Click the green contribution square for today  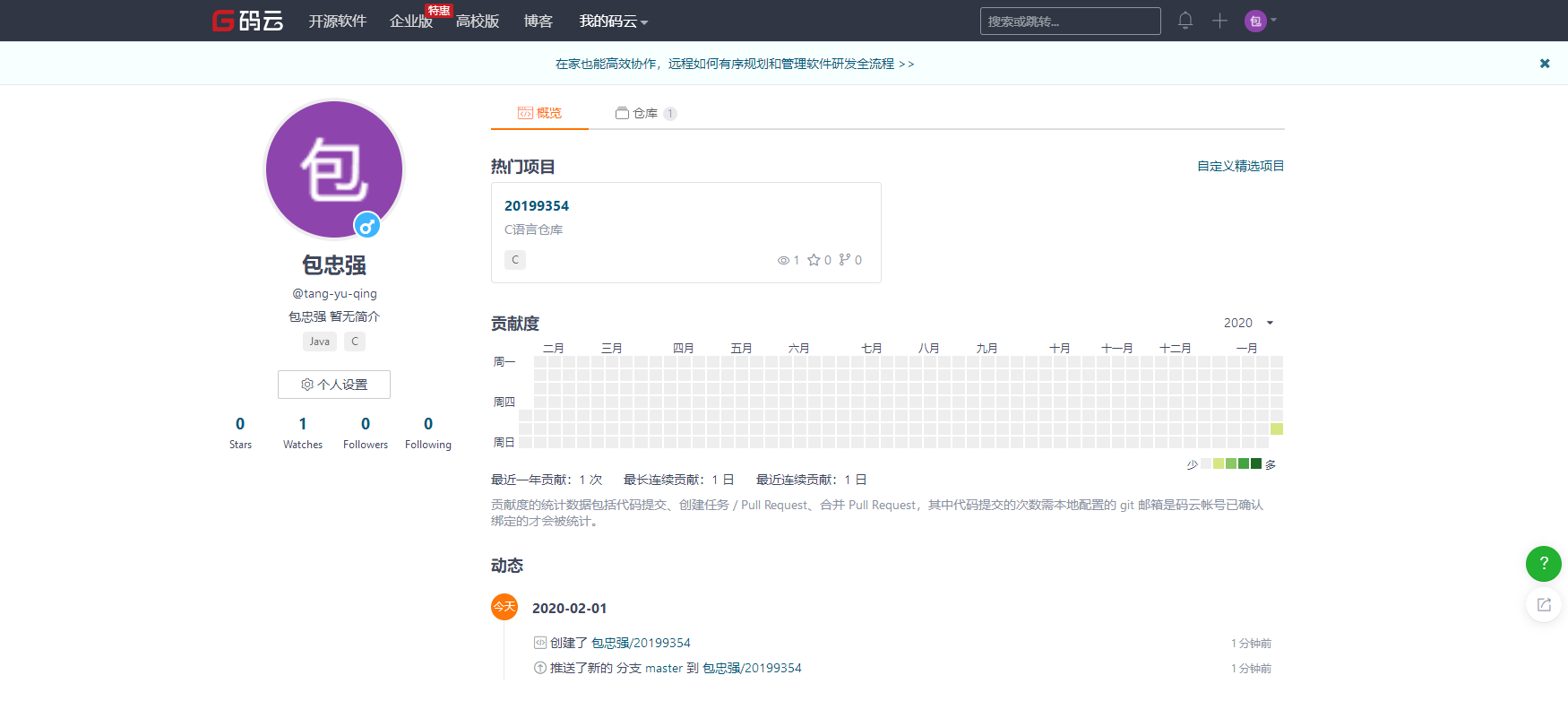pos(1277,429)
